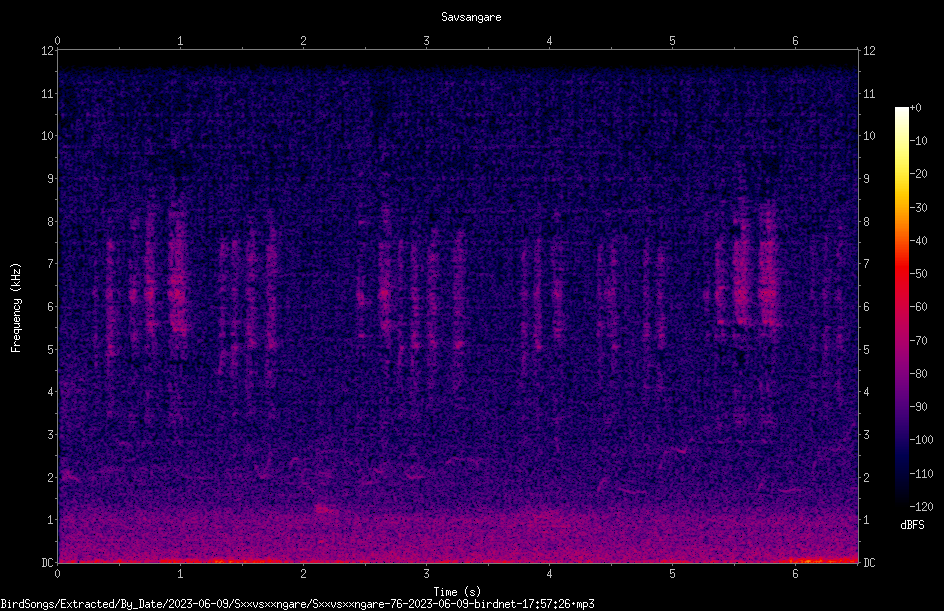Click the "-60" label on the color scale
This screenshot has width=944, height=611.
tap(918, 307)
